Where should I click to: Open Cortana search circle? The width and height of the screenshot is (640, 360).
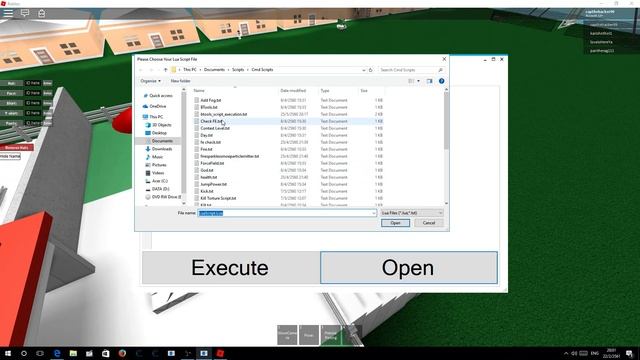click(24, 353)
